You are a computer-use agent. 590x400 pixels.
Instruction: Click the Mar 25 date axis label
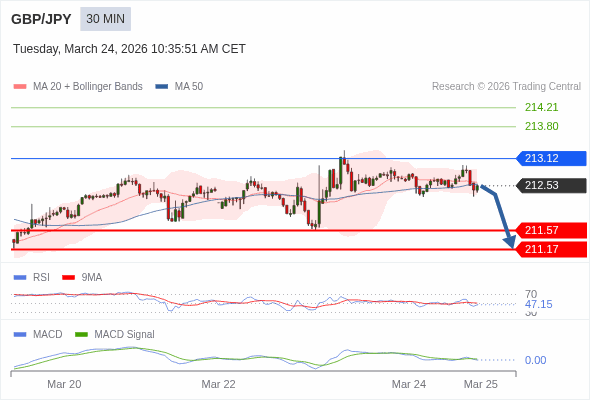481,384
